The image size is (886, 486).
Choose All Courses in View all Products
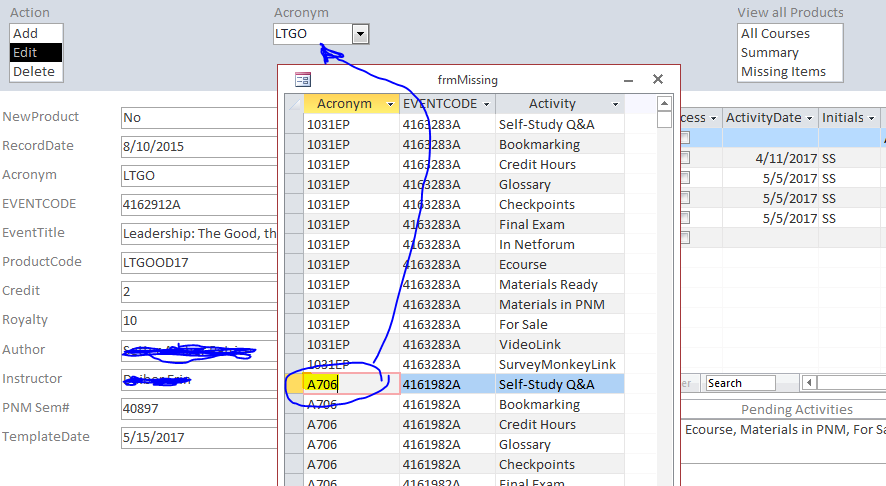(x=790, y=34)
